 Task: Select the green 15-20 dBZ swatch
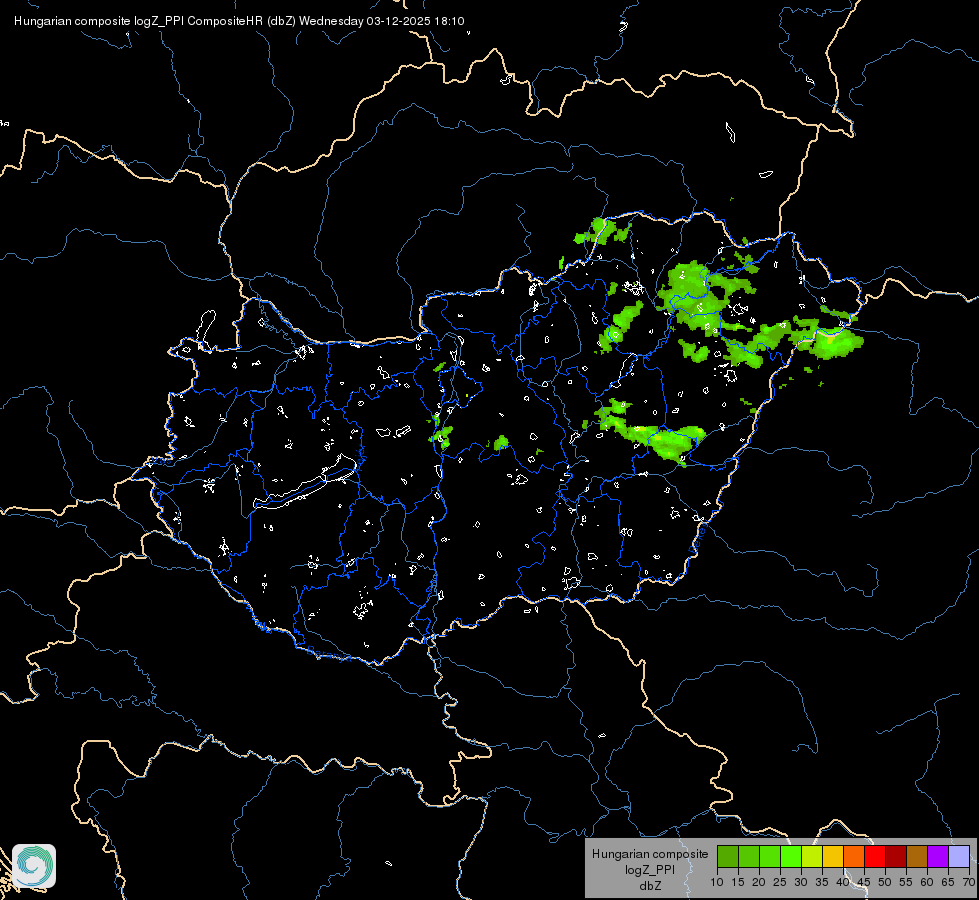pos(749,857)
